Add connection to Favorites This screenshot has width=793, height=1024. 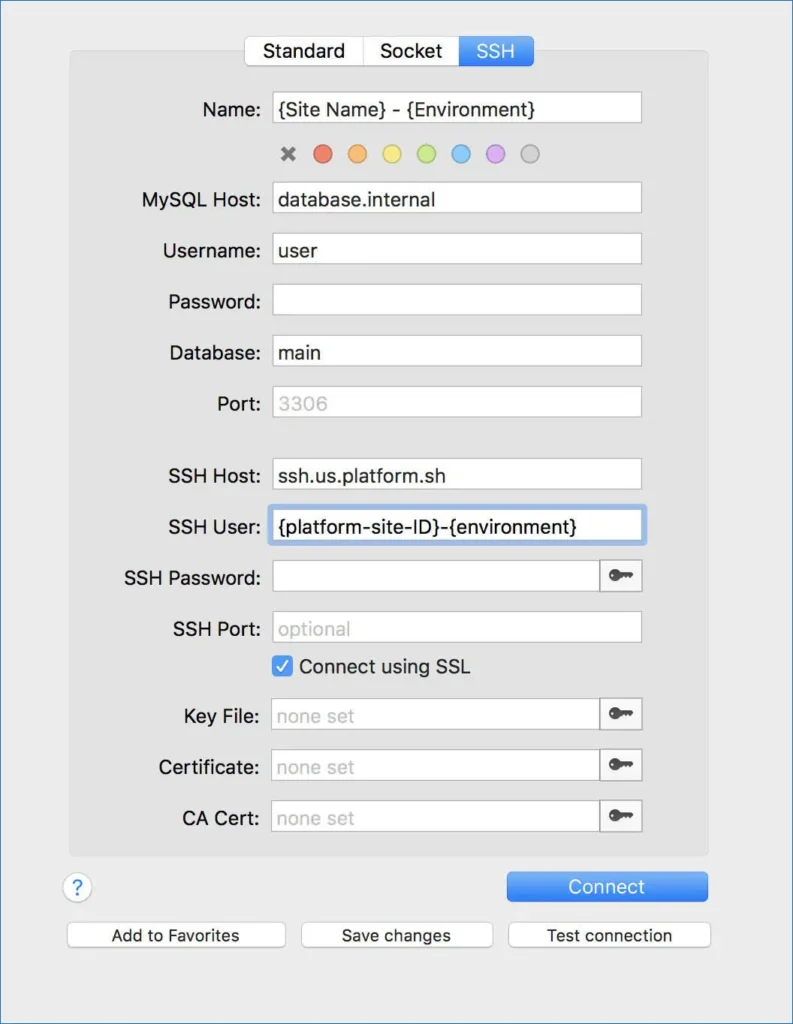point(176,935)
